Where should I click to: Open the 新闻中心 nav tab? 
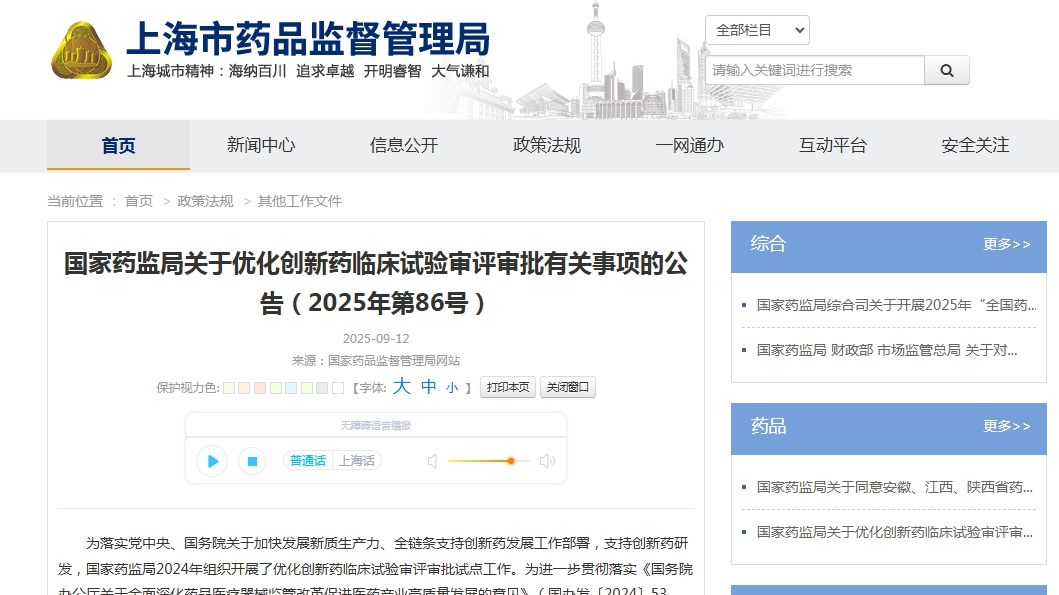click(261, 145)
